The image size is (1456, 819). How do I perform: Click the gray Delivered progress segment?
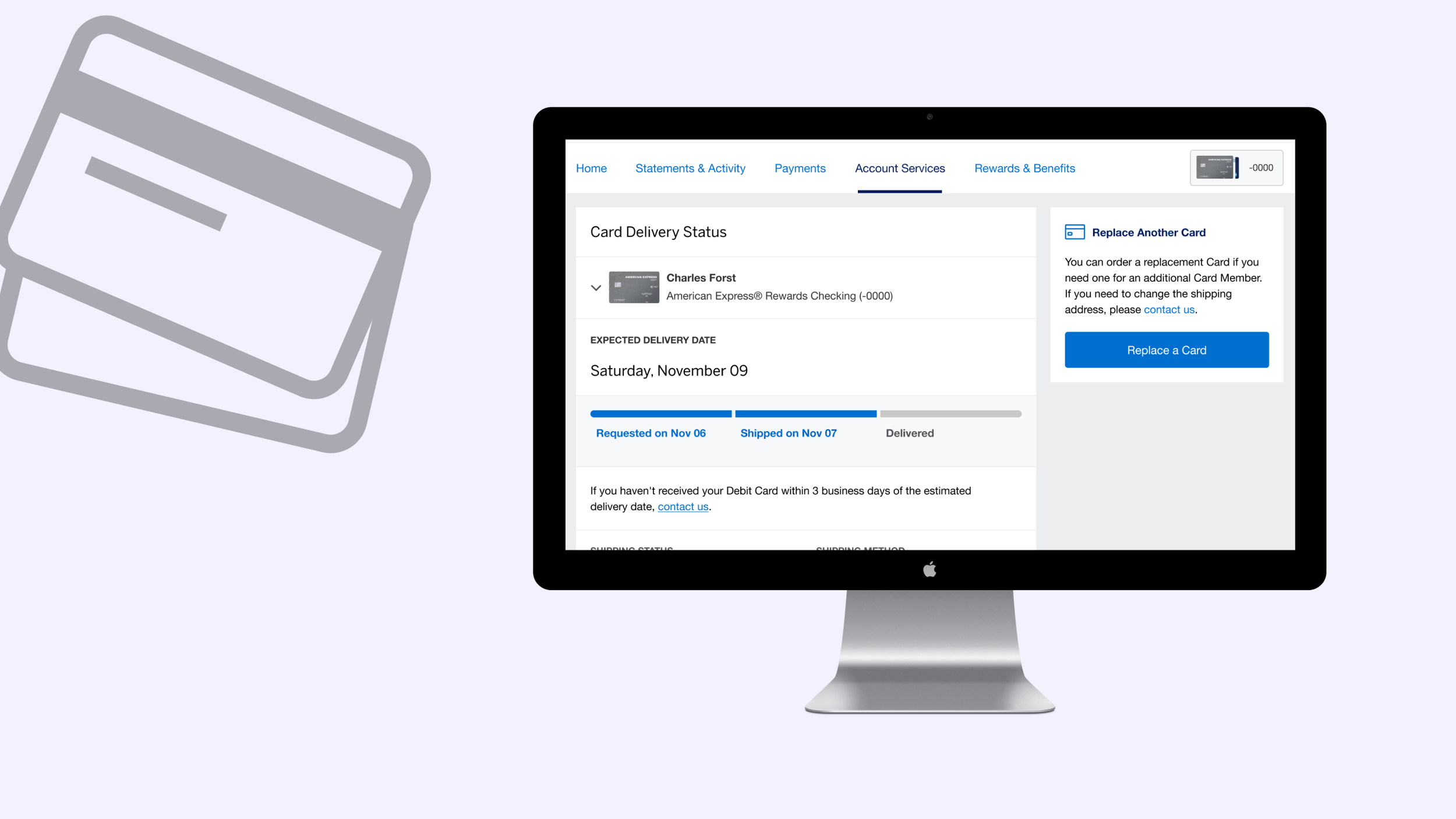[x=950, y=414]
